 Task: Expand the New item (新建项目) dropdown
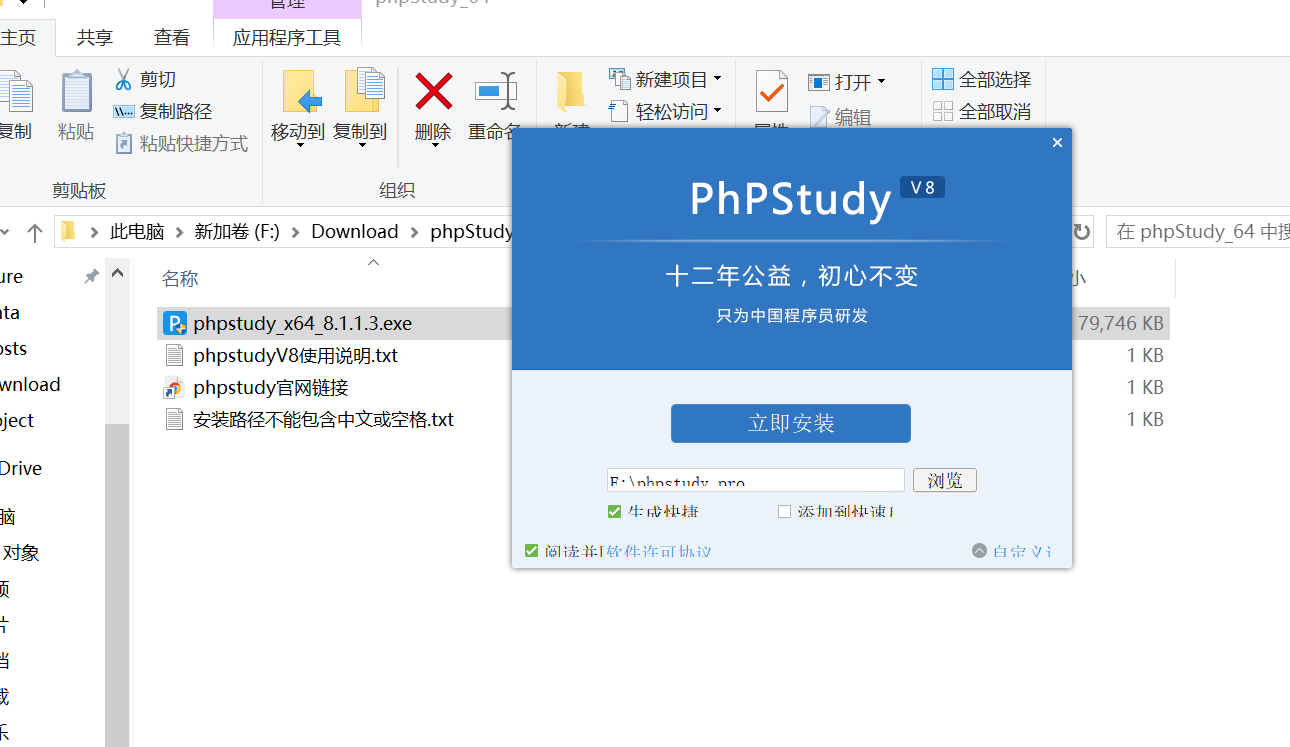pos(717,79)
